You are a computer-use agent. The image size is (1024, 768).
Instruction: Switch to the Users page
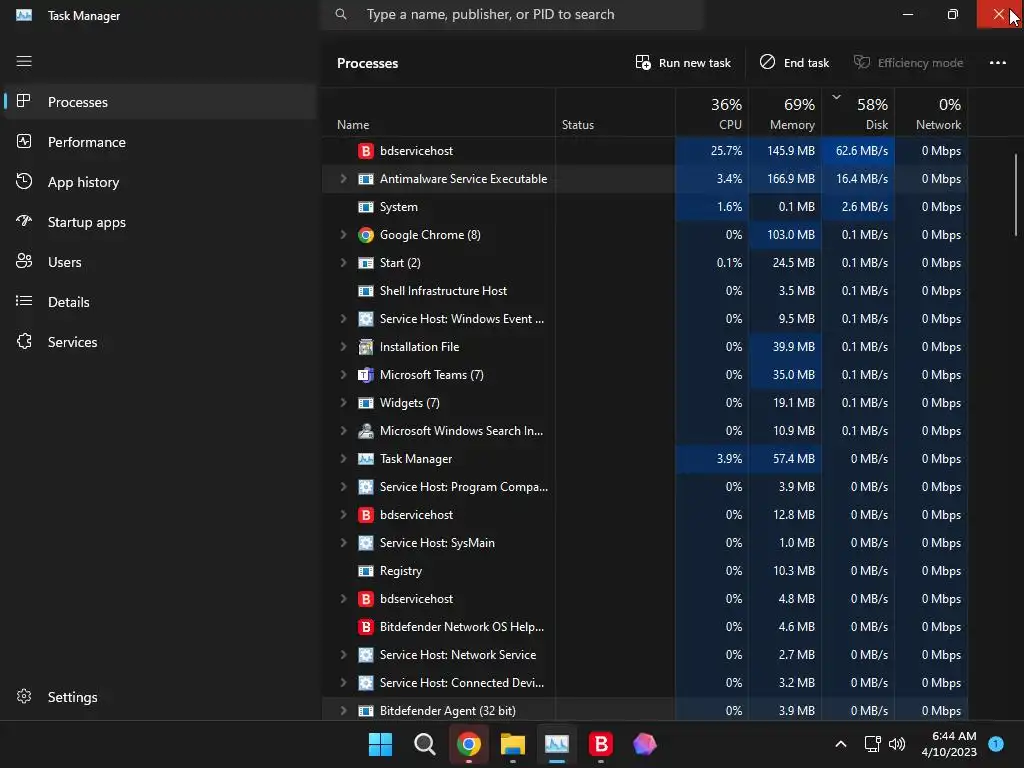coord(161,262)
